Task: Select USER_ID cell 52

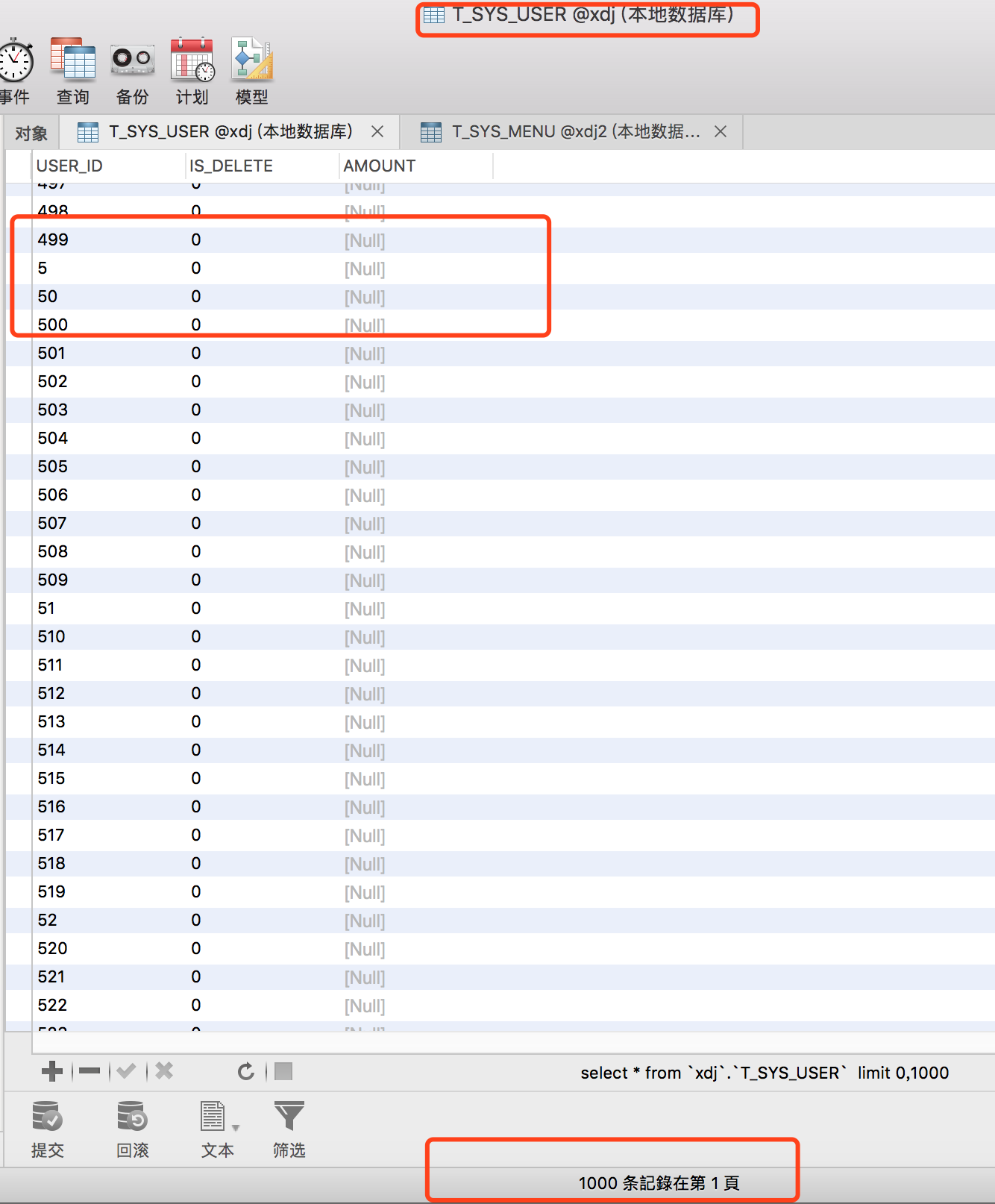Action: [108, 920]
